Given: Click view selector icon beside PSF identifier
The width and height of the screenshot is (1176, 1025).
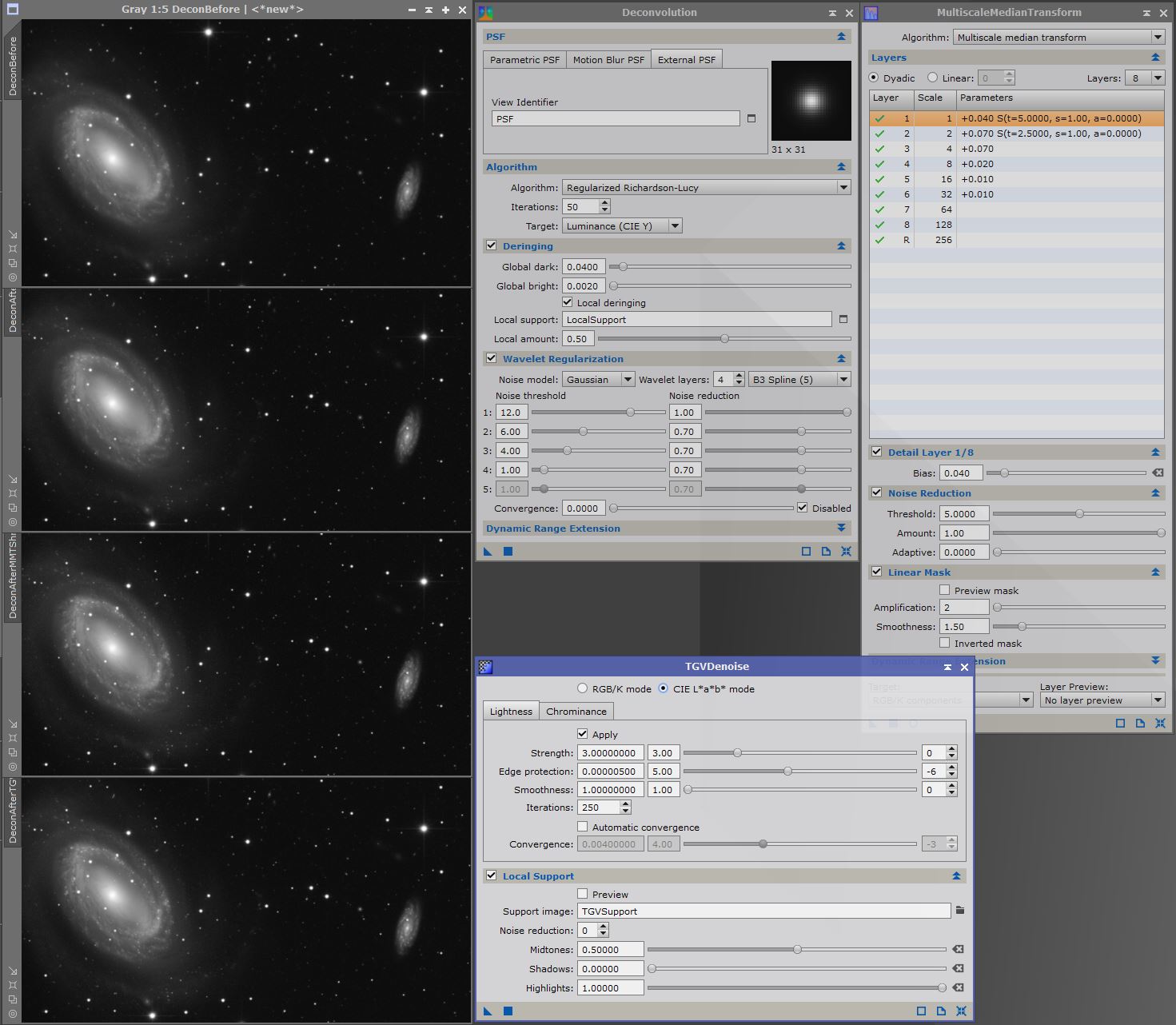Looking at the screenshot, I should [751, 118].
